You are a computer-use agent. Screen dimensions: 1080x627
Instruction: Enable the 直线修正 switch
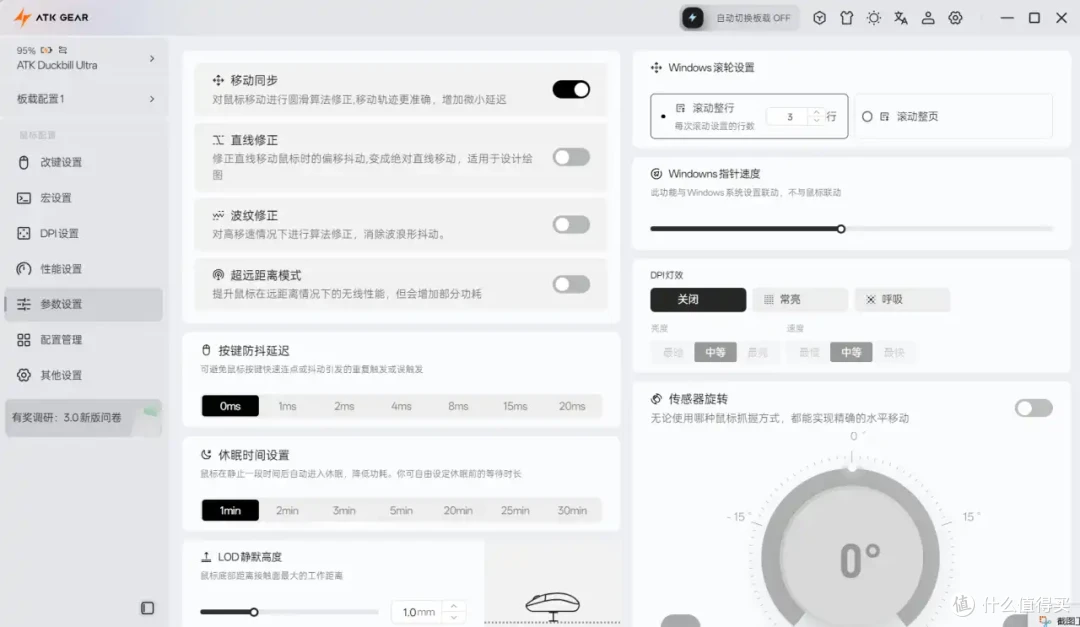point(571,157)
